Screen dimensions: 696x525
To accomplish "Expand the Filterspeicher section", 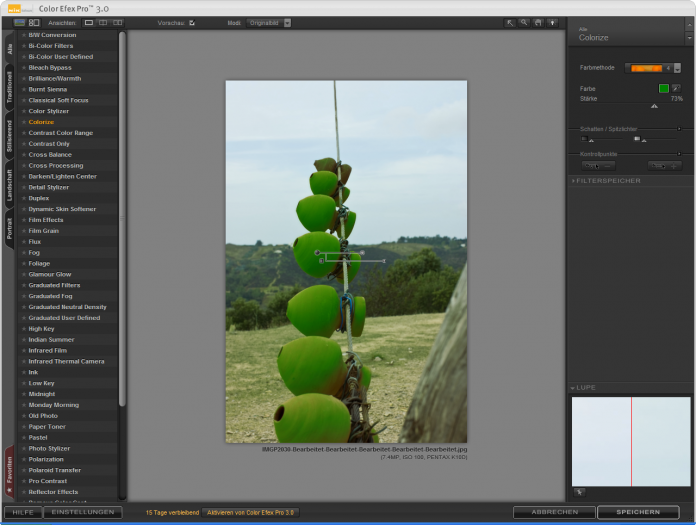I will (x=573, y=181).
